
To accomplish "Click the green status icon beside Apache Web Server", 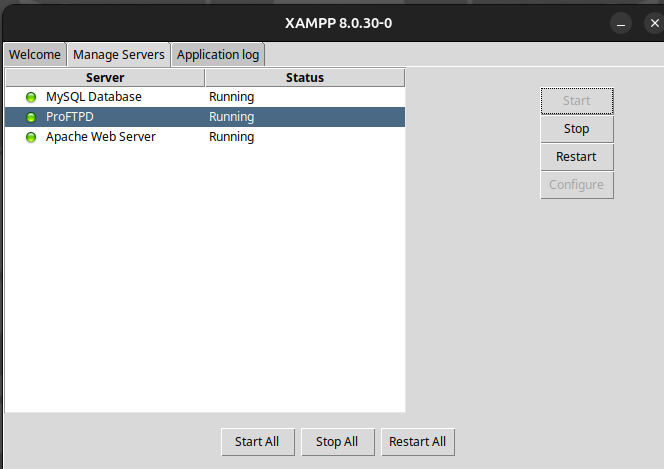I will 31,137.
